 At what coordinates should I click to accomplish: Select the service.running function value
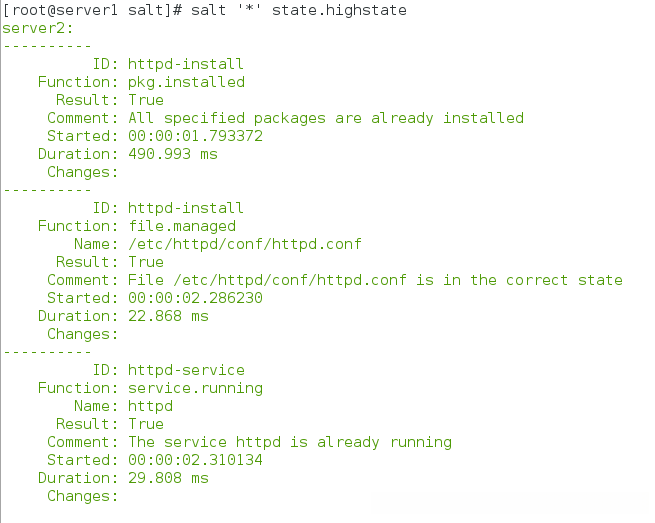click(195, 388)
